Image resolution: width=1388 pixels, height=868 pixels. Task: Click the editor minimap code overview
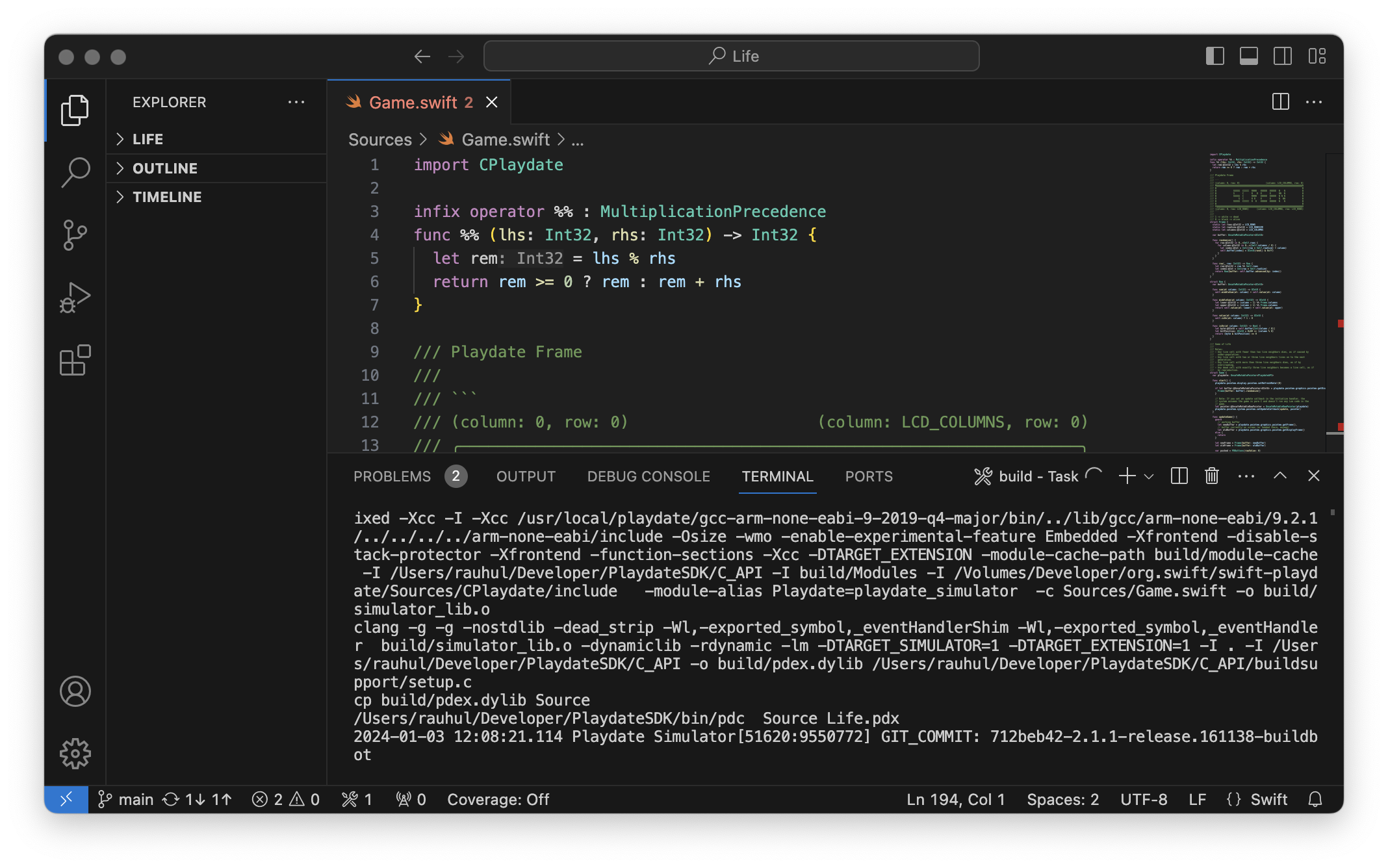point(1266,302)
